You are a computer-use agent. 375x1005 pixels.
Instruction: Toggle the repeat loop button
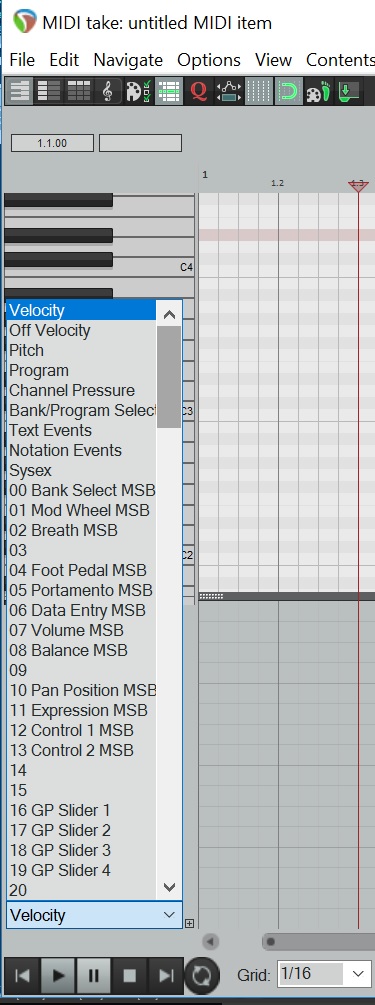click(x=203, y=976)
